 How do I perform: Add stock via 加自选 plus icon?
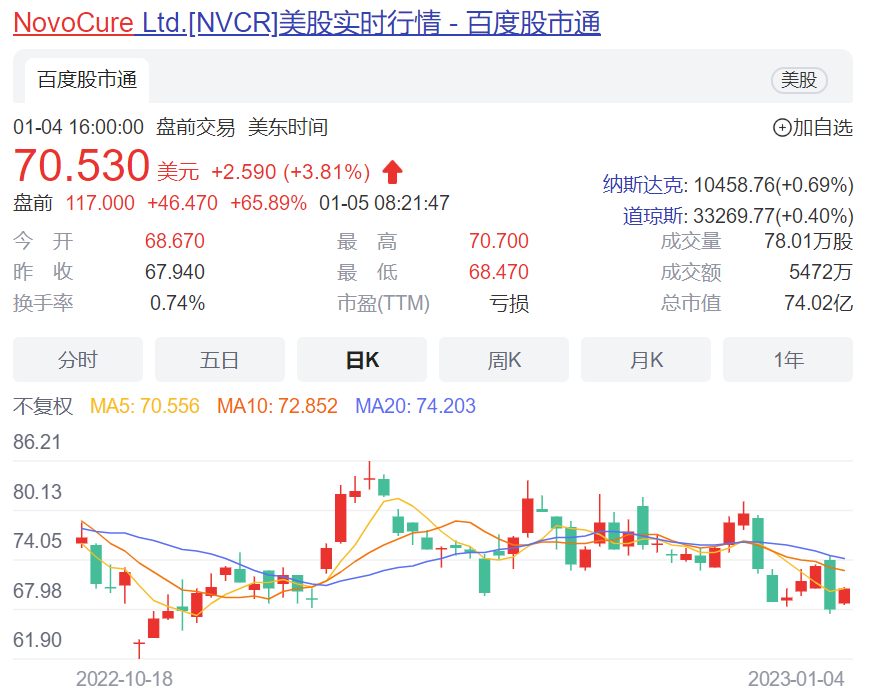(782, 127)
